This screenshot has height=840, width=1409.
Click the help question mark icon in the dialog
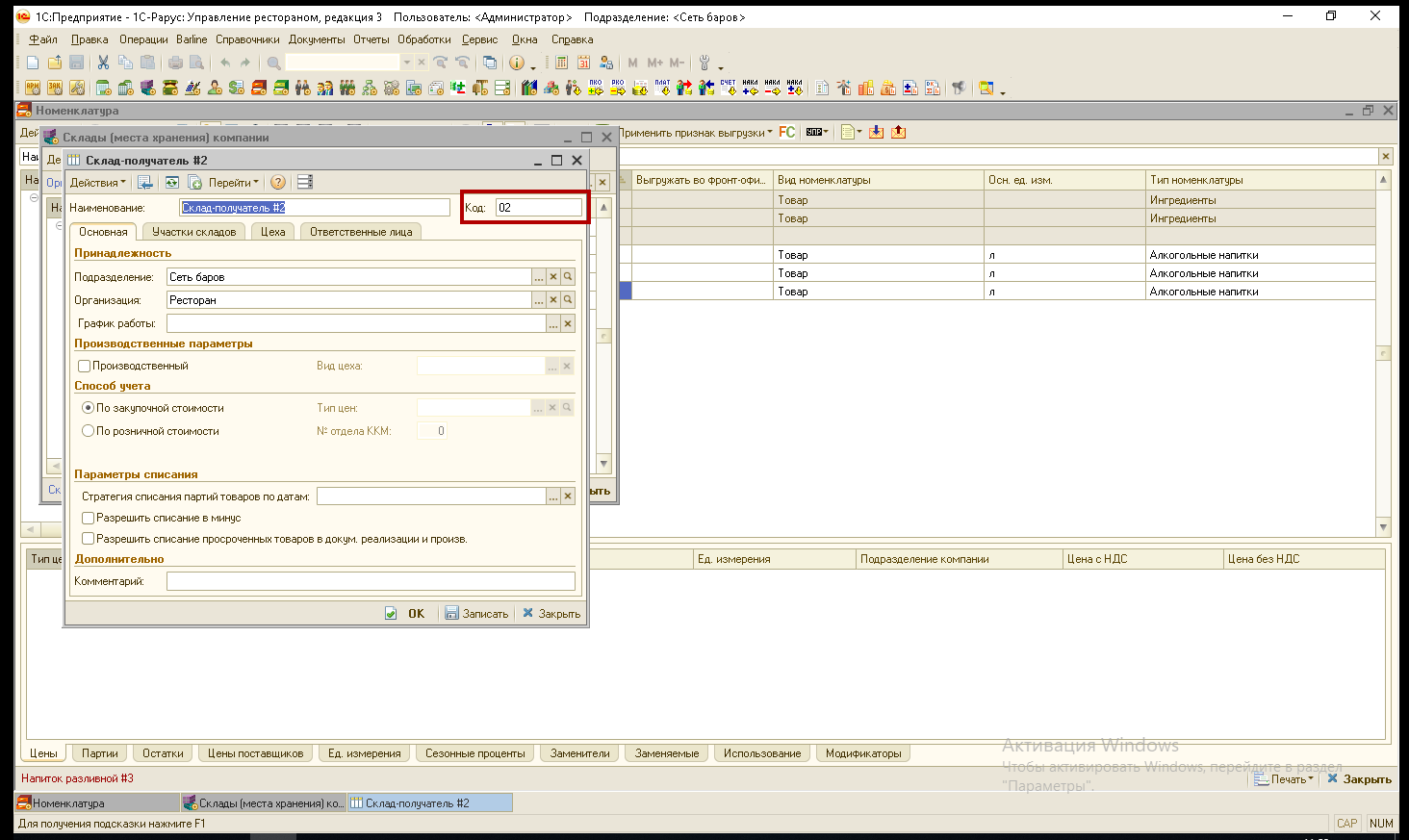278,182
